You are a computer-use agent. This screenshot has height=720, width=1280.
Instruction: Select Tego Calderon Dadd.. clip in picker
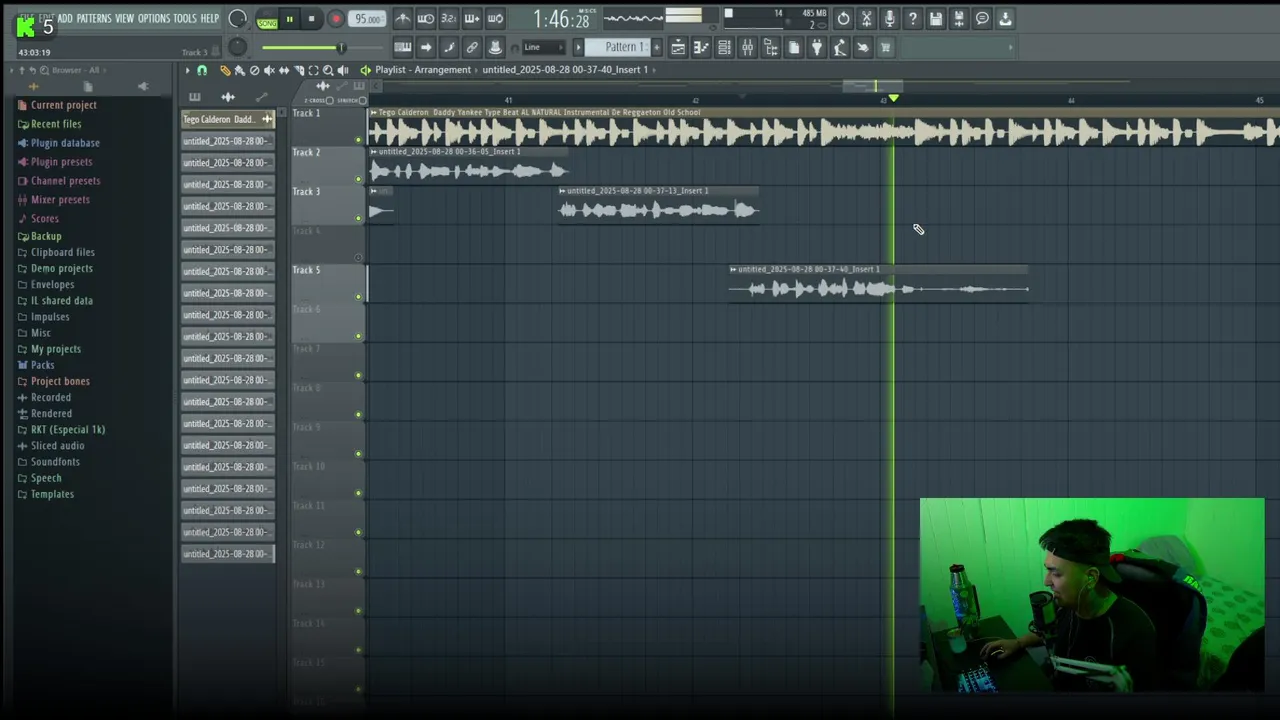(227, 119)
